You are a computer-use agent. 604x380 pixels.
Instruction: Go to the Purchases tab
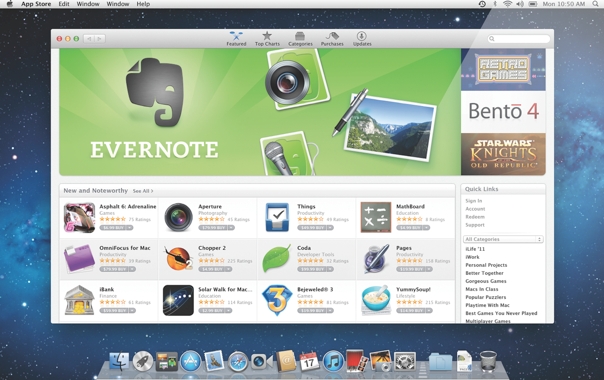pyautogui.click(x=332, y=39)
